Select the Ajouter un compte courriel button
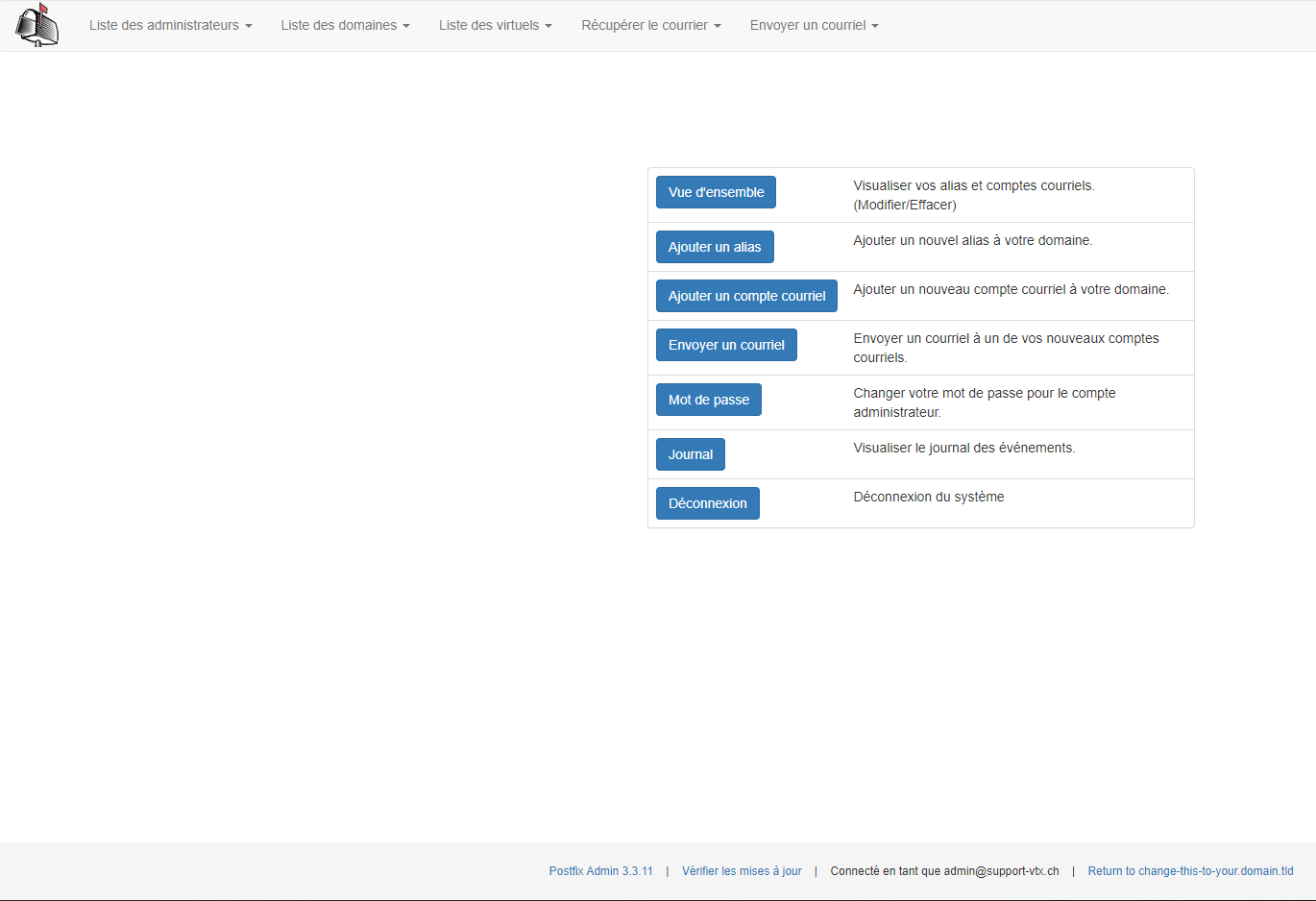The height and width of the screenshot is (901, 1316). 746,296
